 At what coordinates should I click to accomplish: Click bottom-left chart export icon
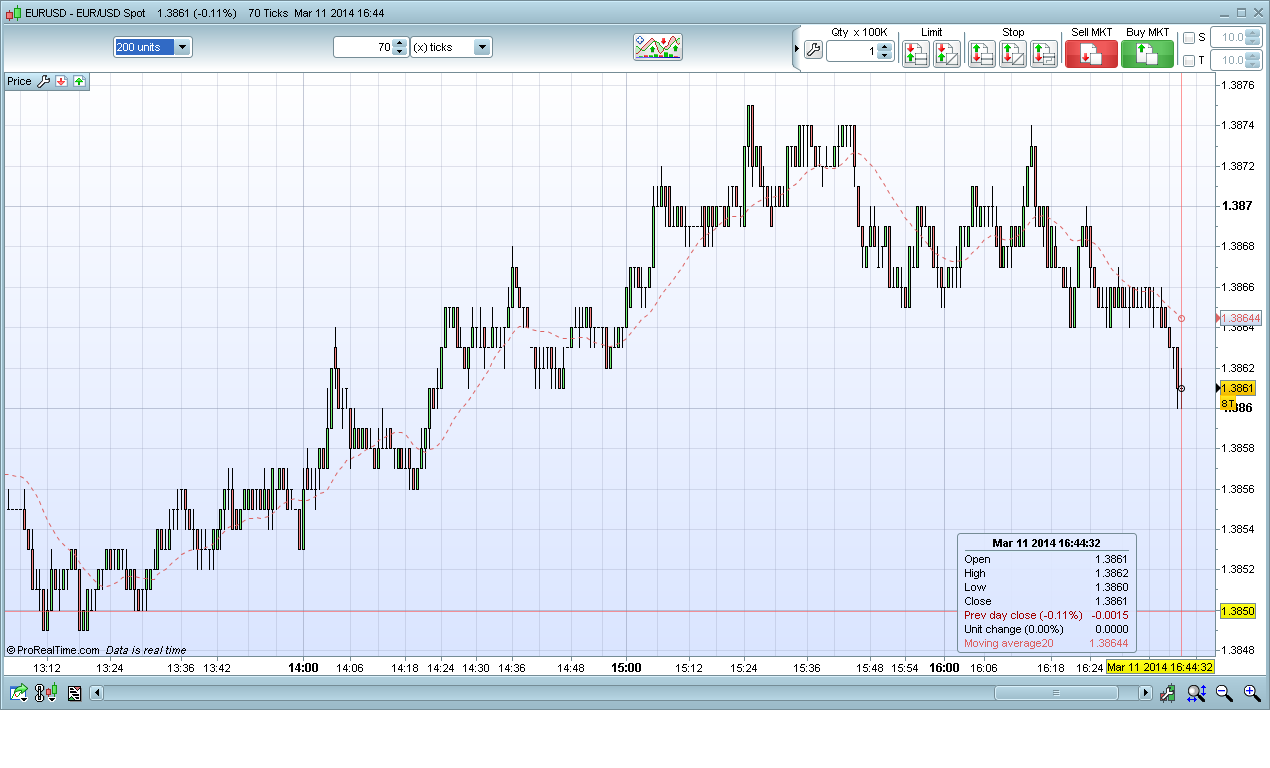click(19, 692)
